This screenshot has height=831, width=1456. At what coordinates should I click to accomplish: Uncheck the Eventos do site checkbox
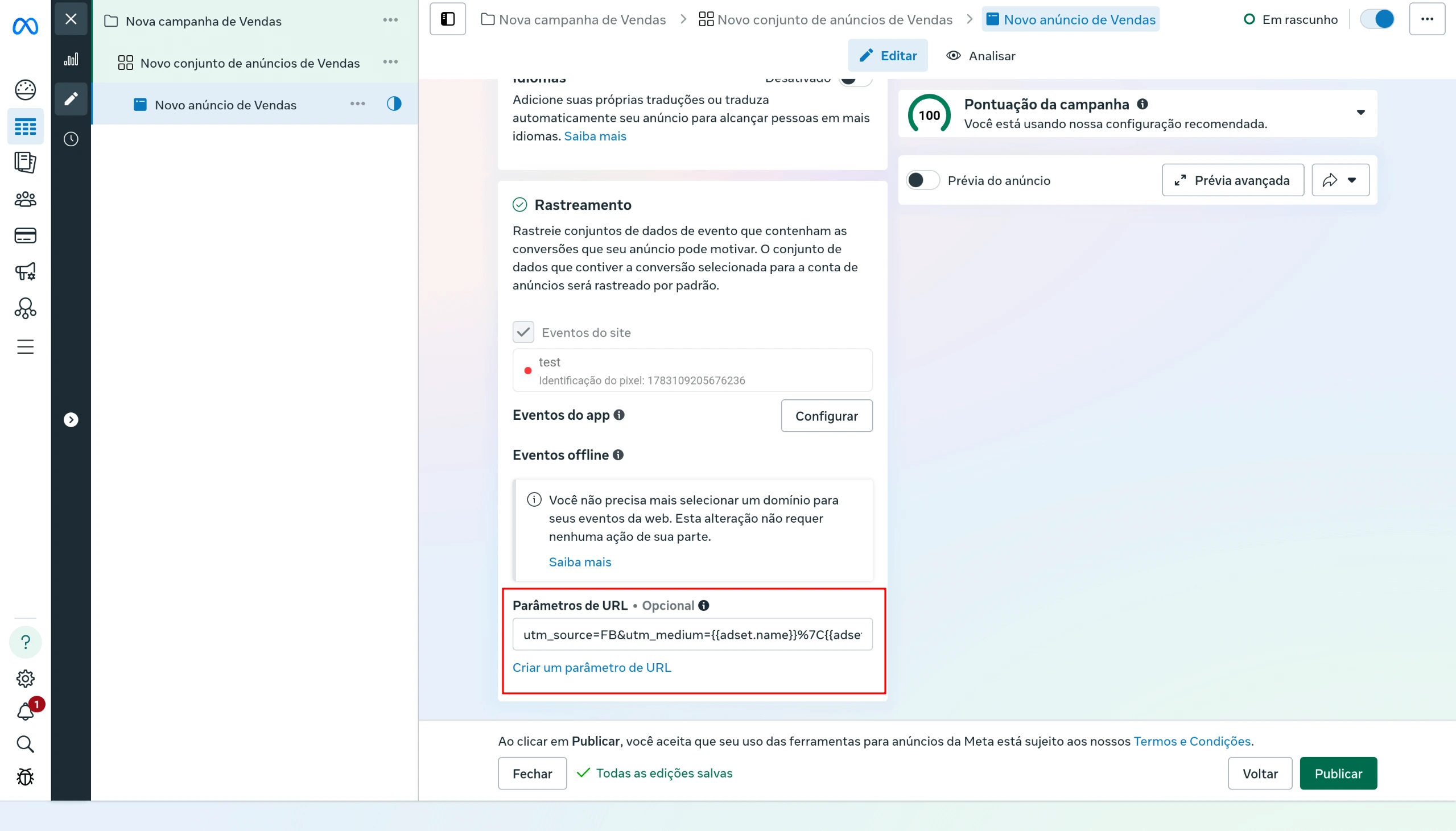click(523, 332)
